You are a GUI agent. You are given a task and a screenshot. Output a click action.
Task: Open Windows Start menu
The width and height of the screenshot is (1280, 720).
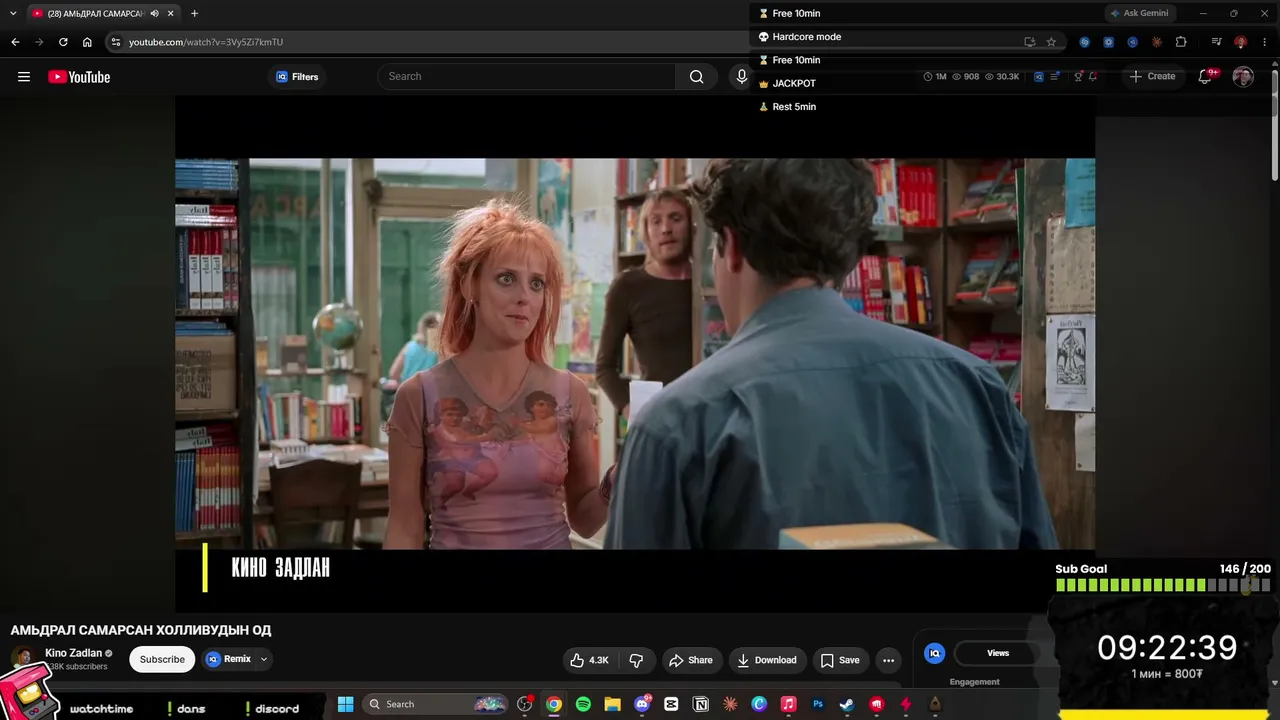(x=345, y=704)
